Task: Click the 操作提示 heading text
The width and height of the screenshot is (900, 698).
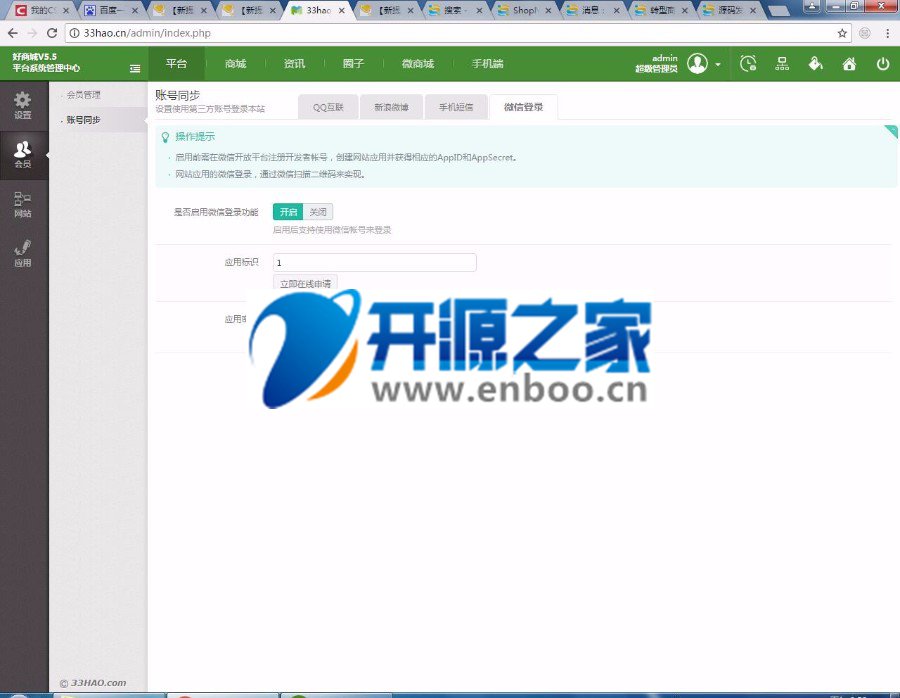Action: pyautogui.click(x=195, y=137)
